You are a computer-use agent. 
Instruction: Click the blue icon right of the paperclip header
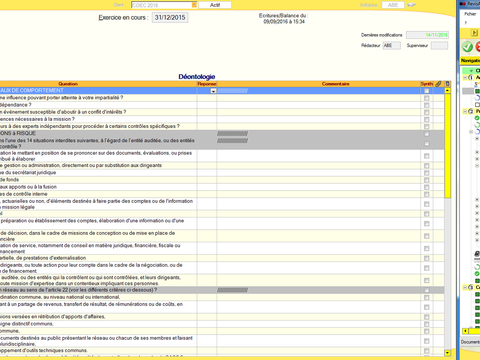click(447, 84)
